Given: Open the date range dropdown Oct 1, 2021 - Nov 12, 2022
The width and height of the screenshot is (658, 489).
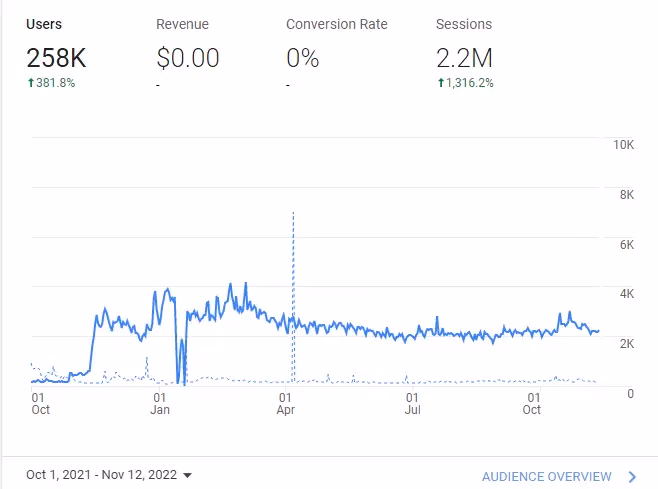Looking at the screenshot, I should [x=109, y=475].
